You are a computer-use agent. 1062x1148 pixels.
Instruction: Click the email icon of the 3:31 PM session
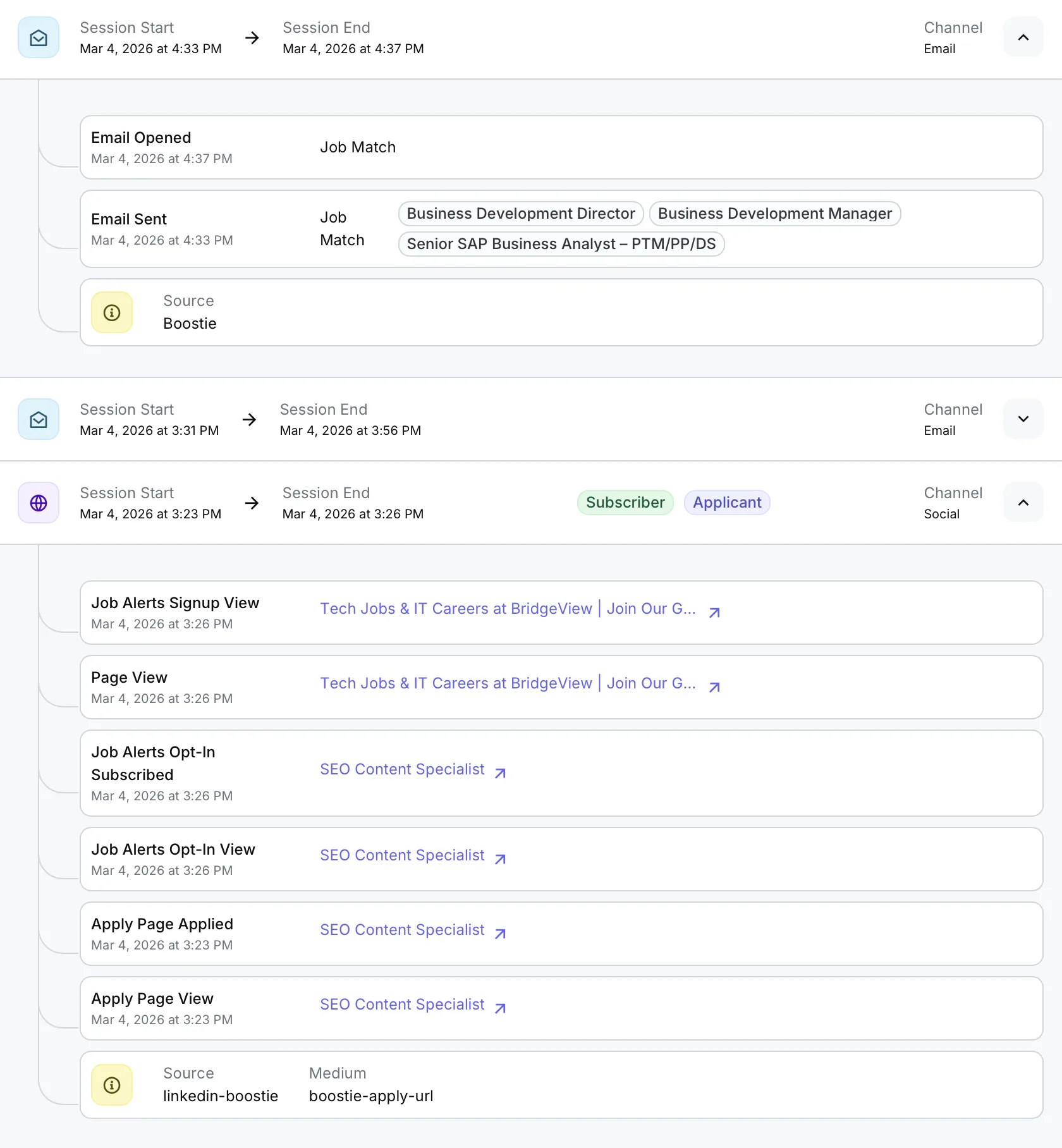pos(39,420)
